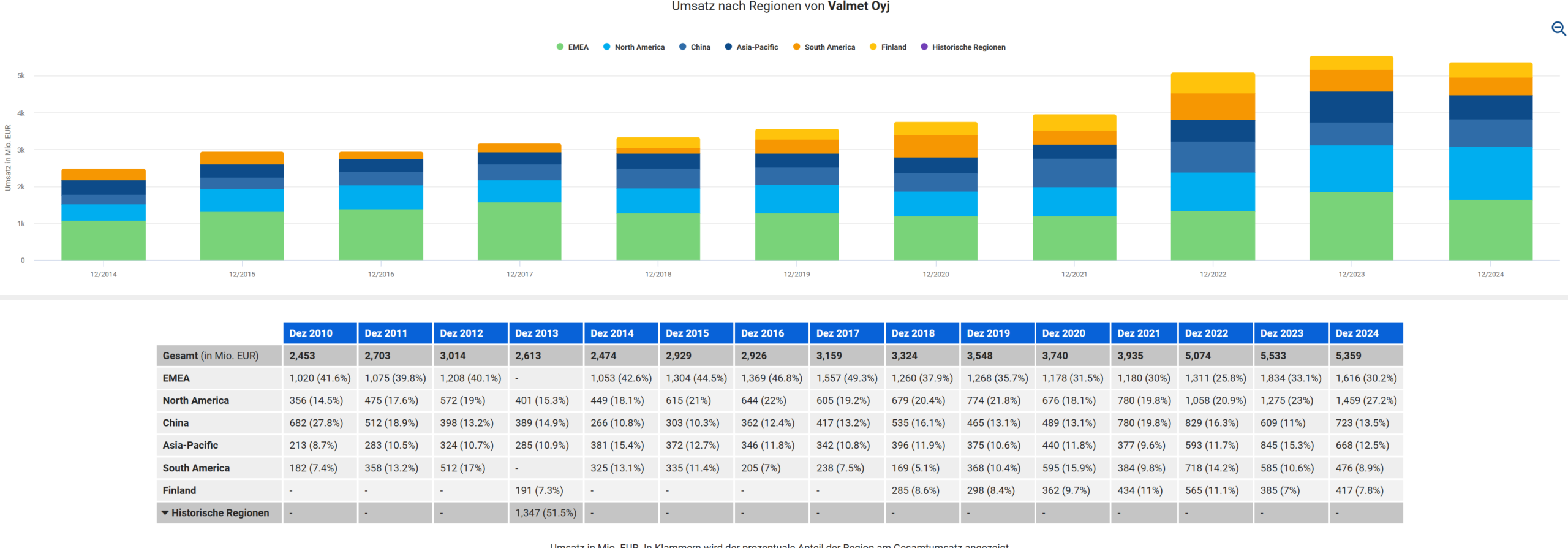Viewport: 1568px width, 548px height.
Task: Click North America segment in 12/2024 bar
Action: coord(1490,173)
